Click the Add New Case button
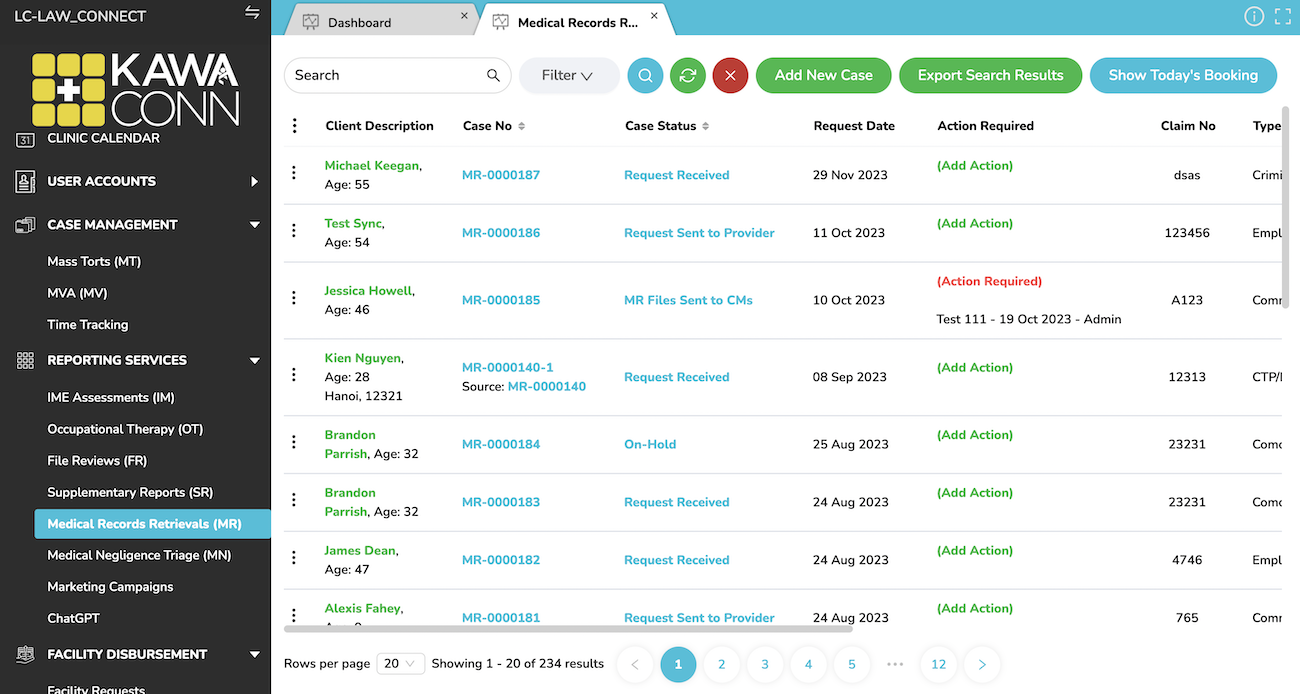This screenshot has height=694, width=1300. pyautogui.click(x=823, y=75)
